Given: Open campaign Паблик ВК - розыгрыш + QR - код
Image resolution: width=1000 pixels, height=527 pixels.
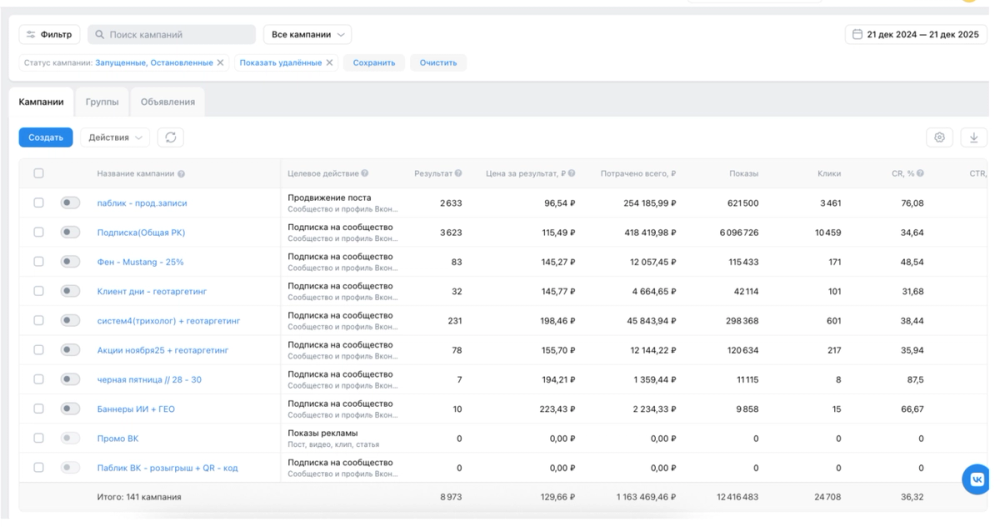Looking at the screenshot, I should (x=167, y=468).
